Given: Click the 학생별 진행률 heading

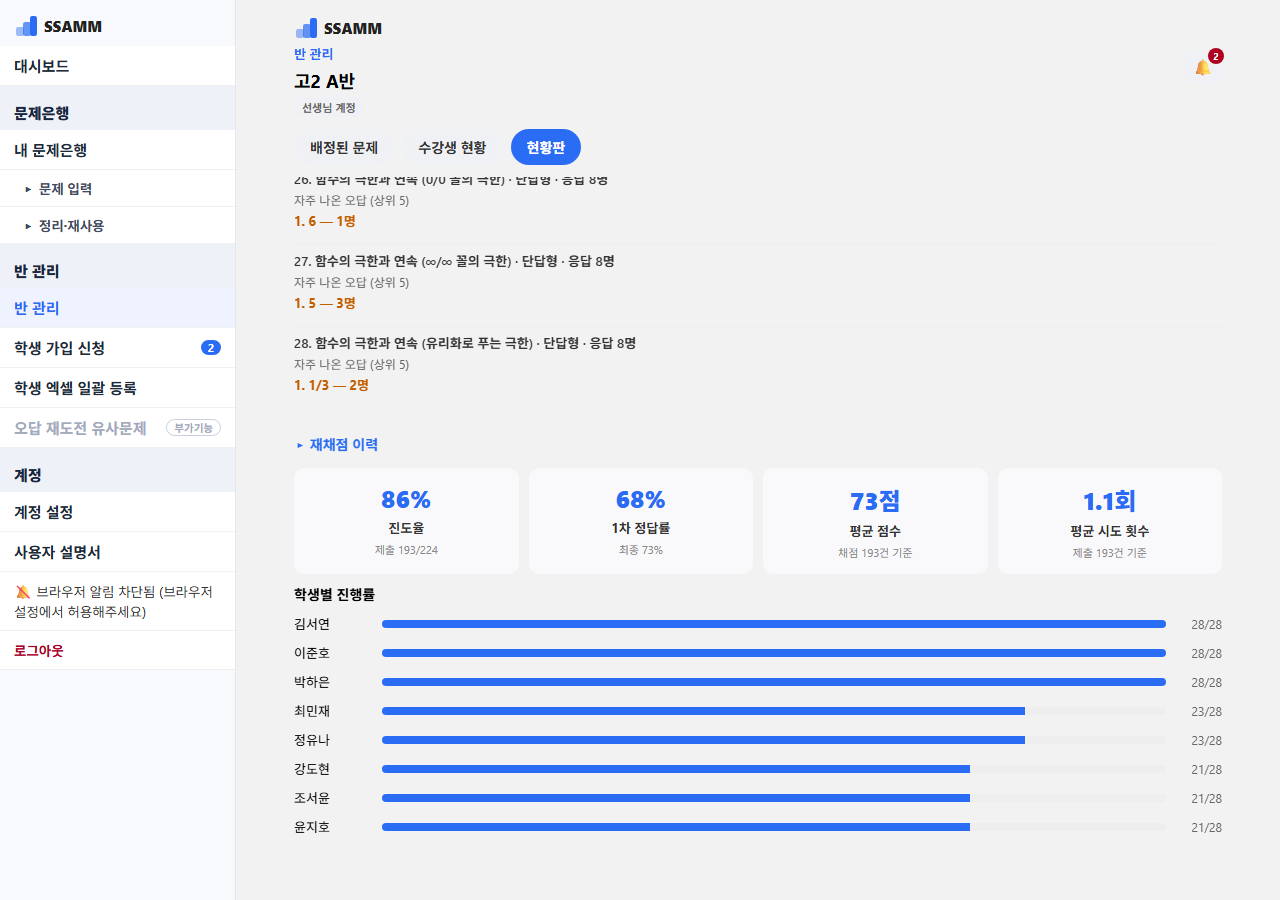Looking at the screenshot, I should pos(334,594).
